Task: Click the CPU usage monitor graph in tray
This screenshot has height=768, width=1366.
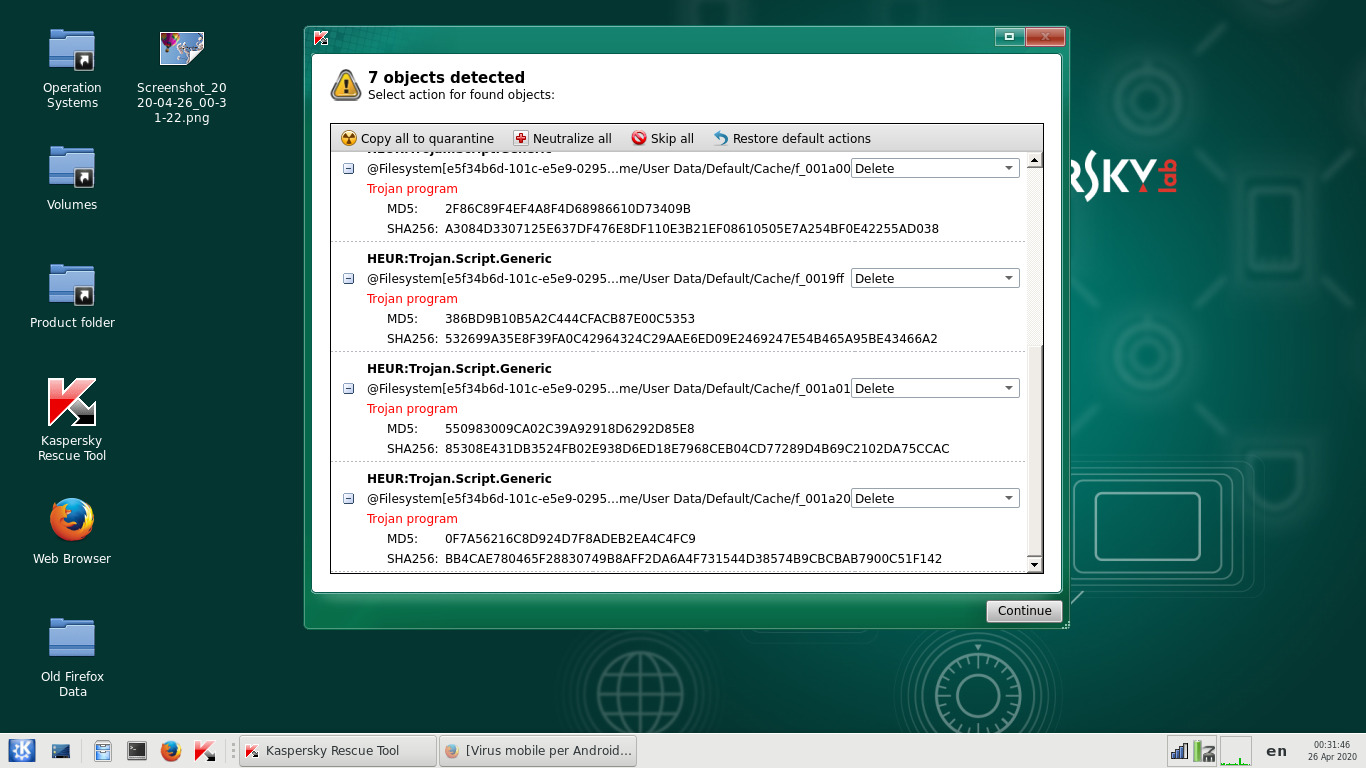Action: [x=1236, y=751]
